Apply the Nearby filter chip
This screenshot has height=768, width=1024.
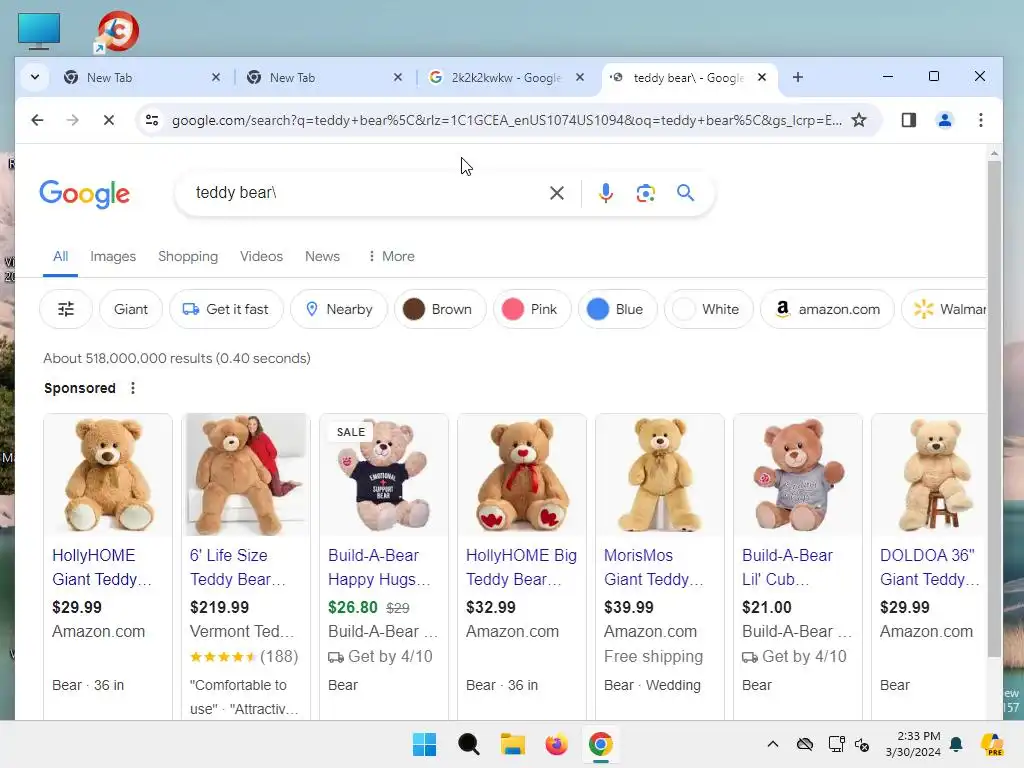339,309
